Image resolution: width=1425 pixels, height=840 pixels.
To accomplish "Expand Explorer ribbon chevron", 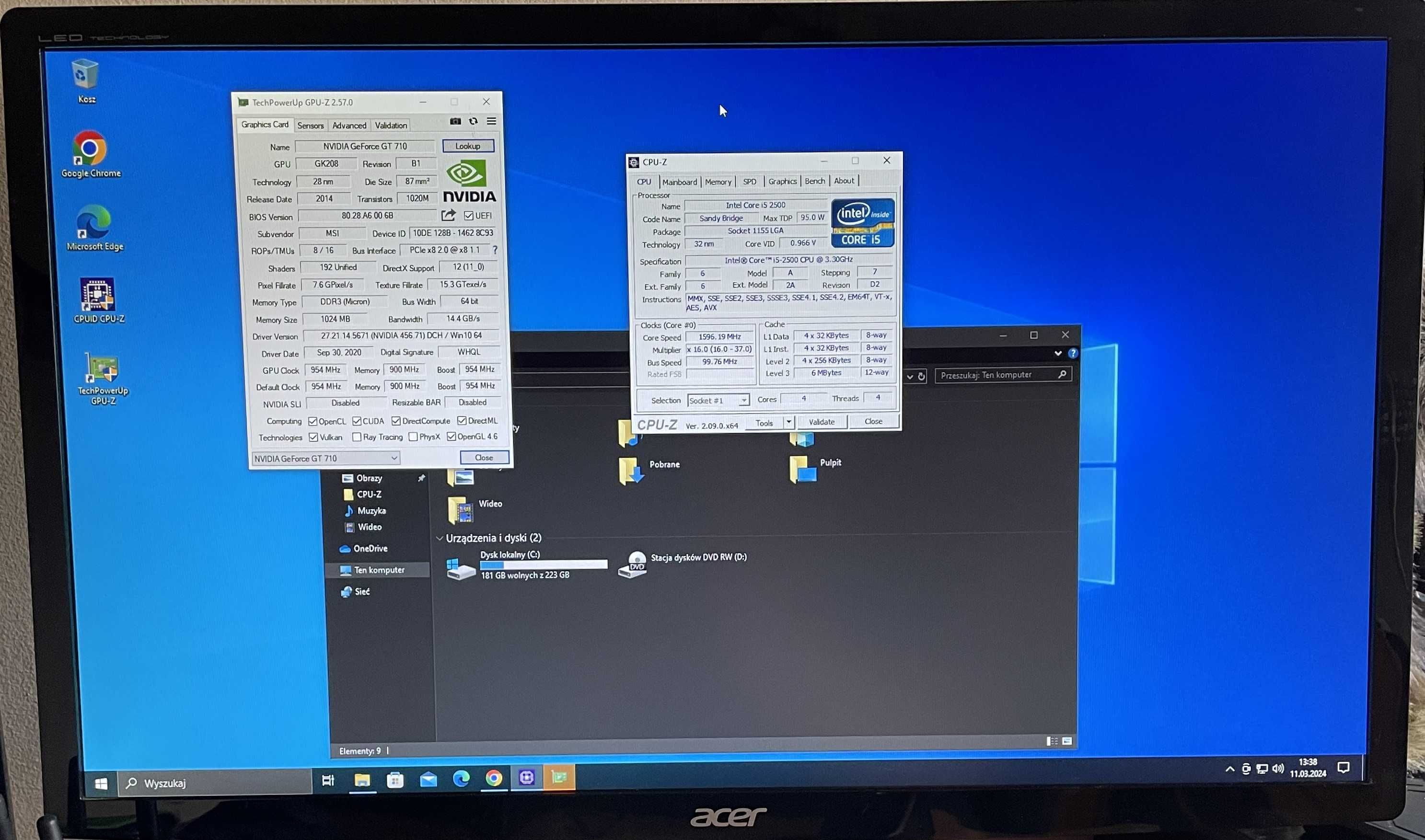I will (1057, 353).
